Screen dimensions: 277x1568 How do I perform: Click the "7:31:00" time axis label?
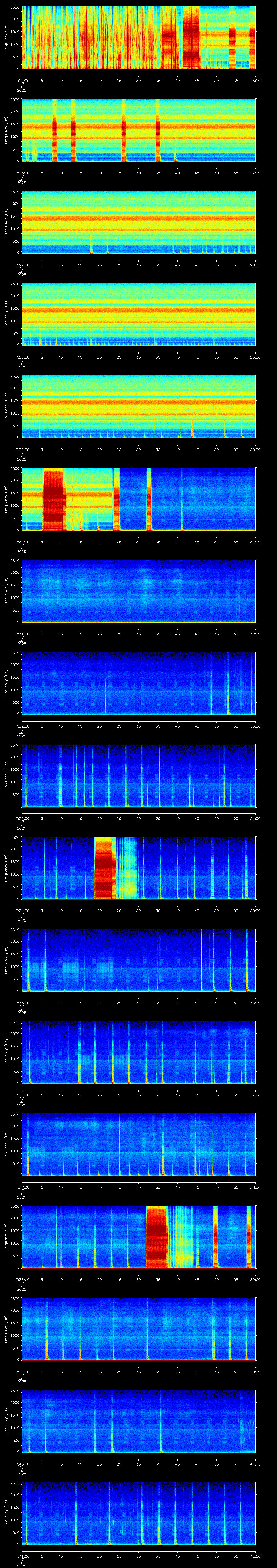tap(21, 634)
